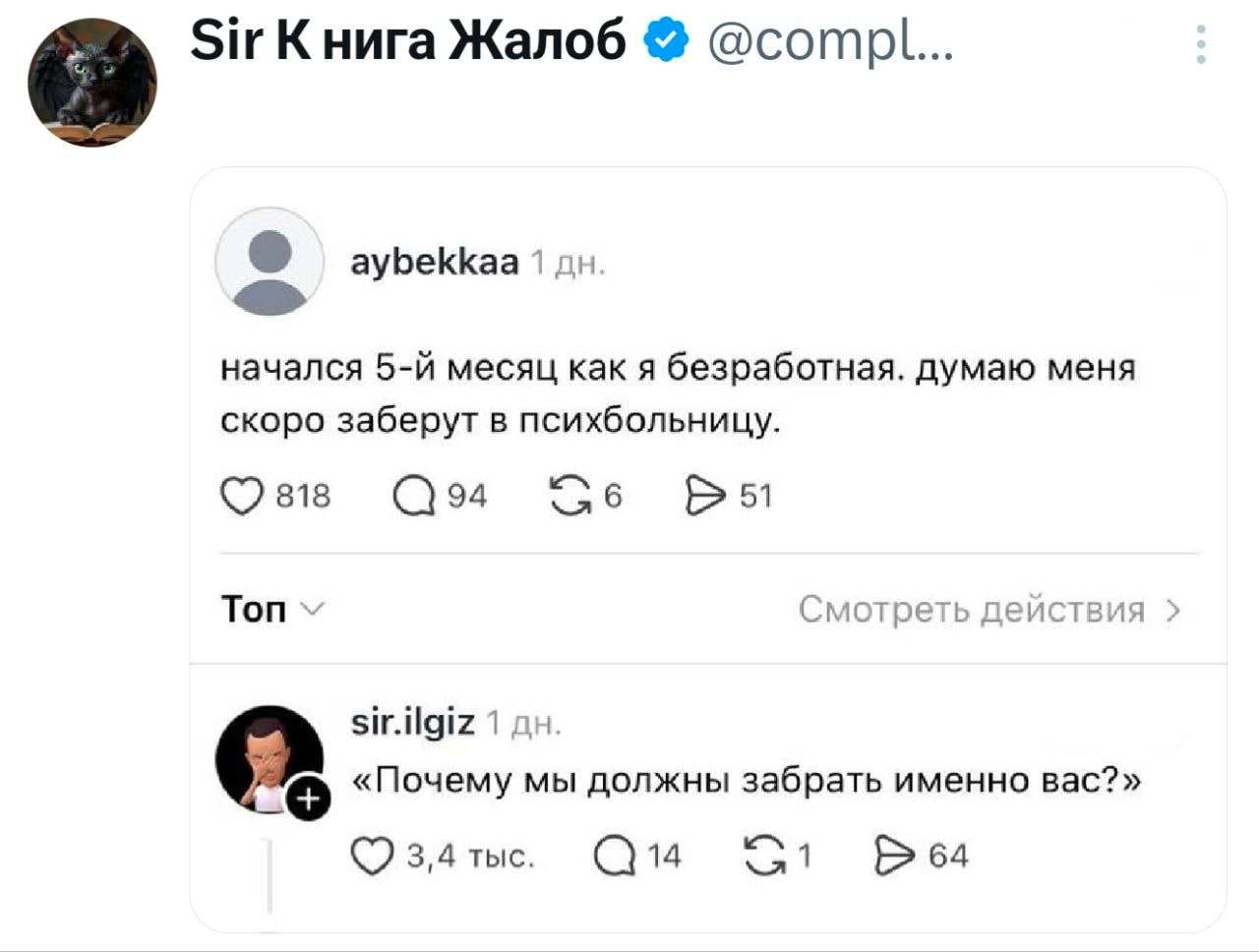Click the blue verified badge
The width and height of the screenshot is (1259, 952).
coord(666,41)
